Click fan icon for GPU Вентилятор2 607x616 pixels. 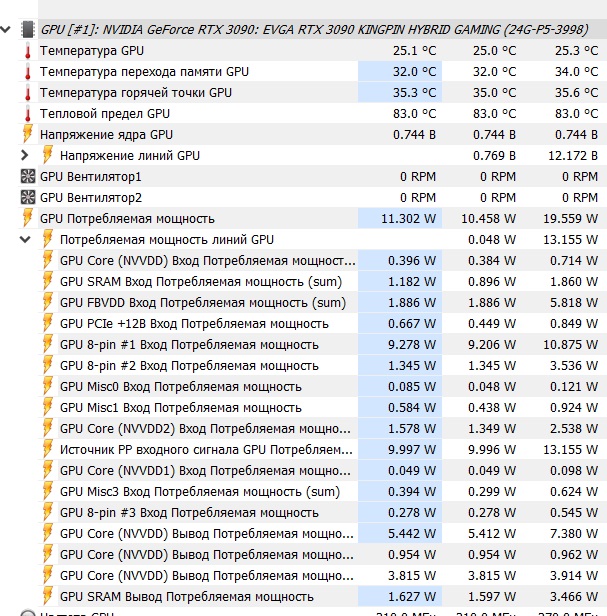[x=28, y=197]
